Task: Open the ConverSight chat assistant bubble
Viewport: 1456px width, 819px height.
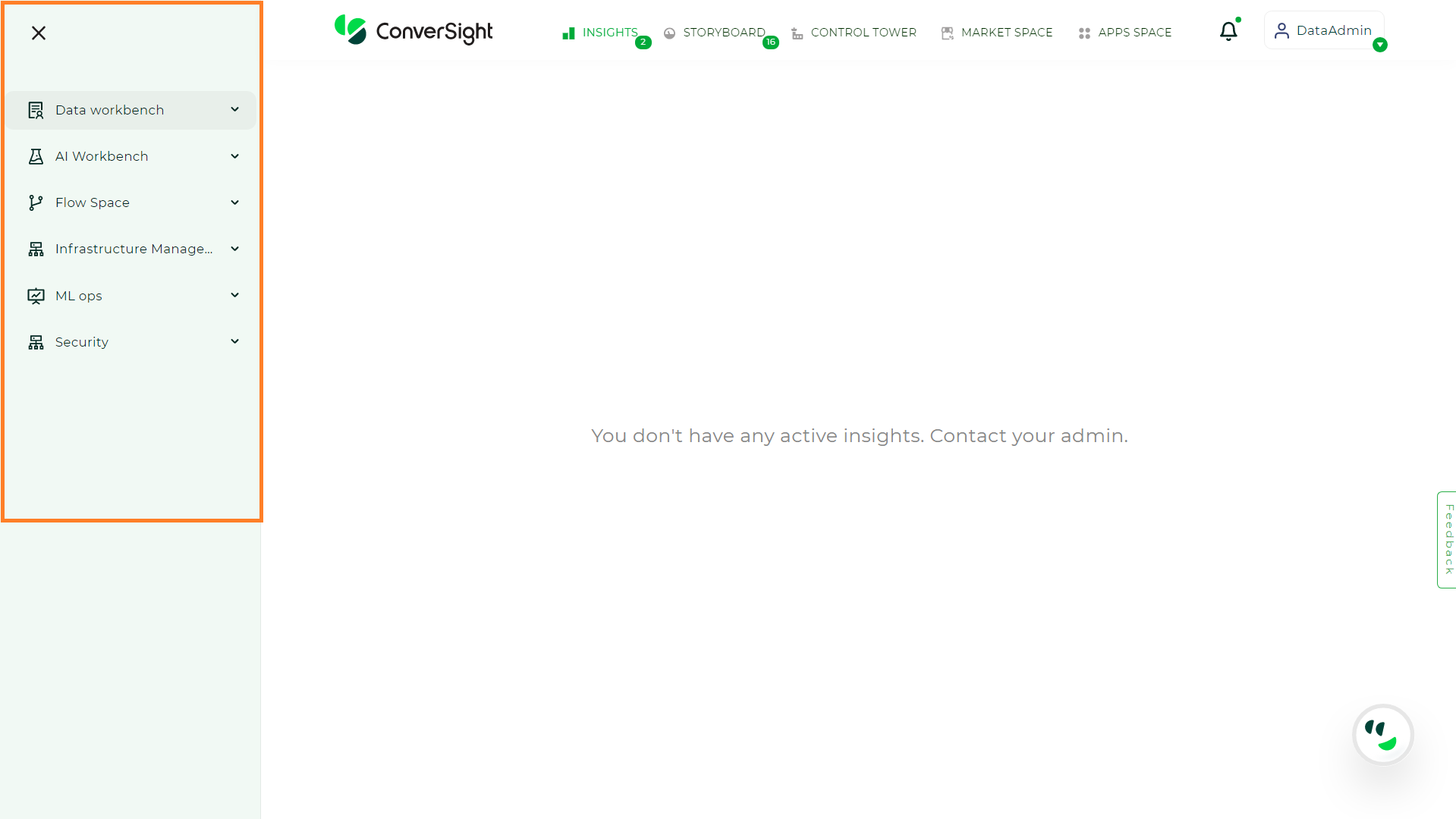Action: point(1382,734)
